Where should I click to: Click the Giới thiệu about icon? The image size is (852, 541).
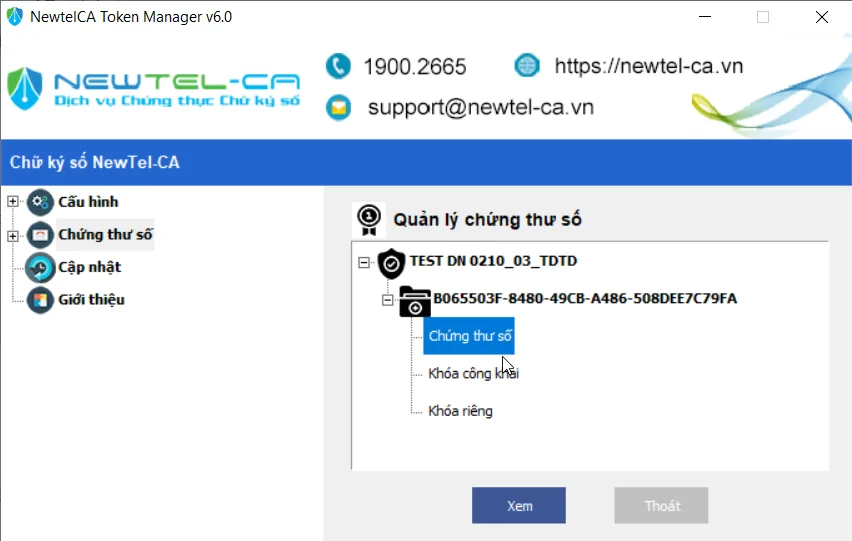click(x=40, y=300)
